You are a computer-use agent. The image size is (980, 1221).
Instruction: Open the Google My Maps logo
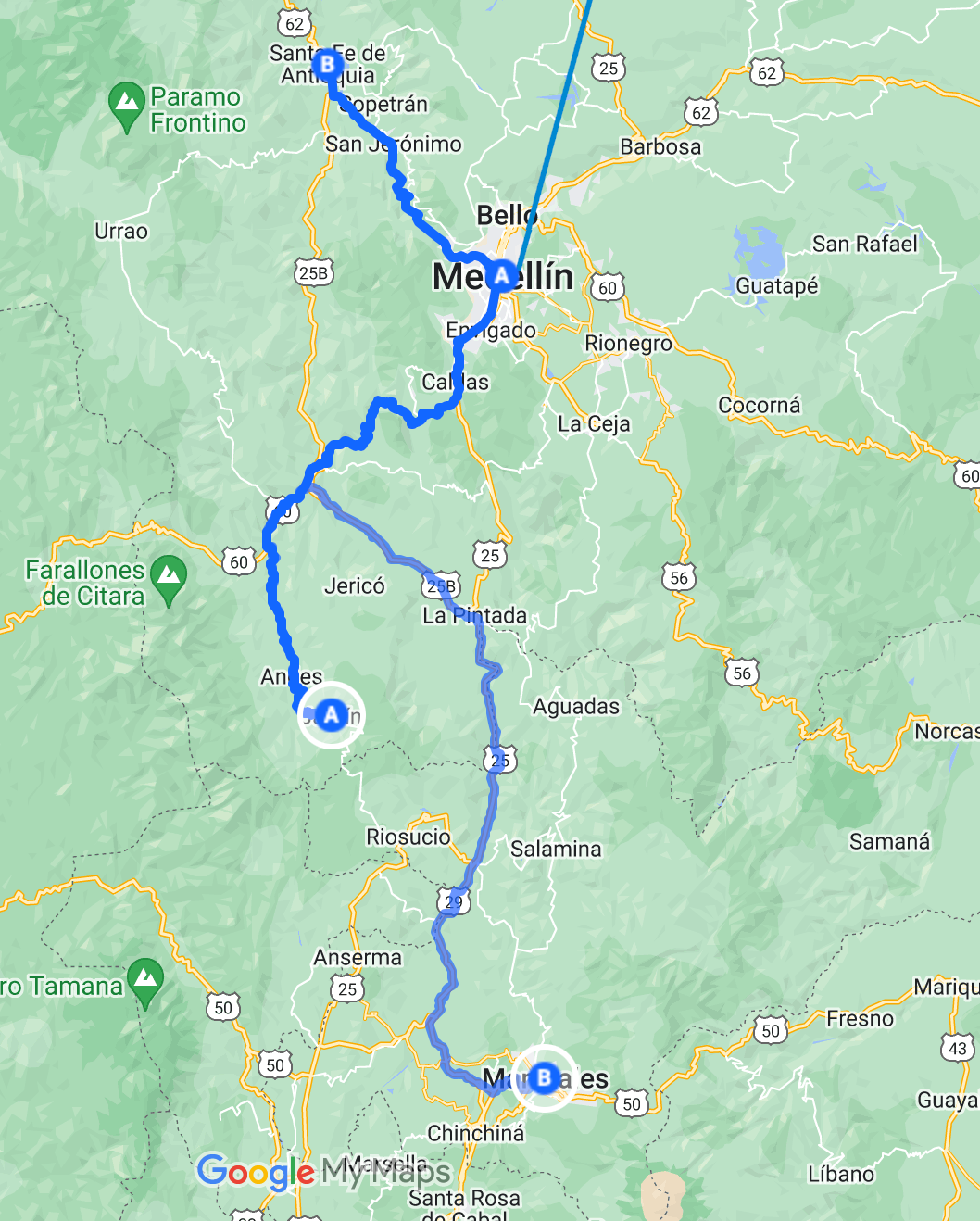[x=324, y=1172]
